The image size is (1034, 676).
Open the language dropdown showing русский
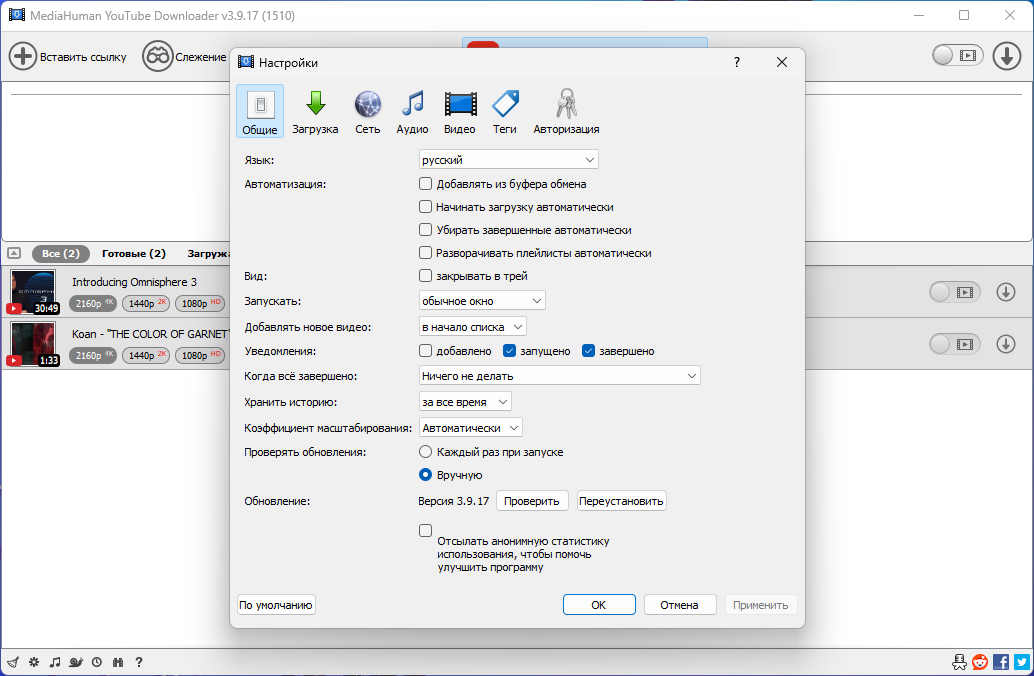tap(508, 160)
